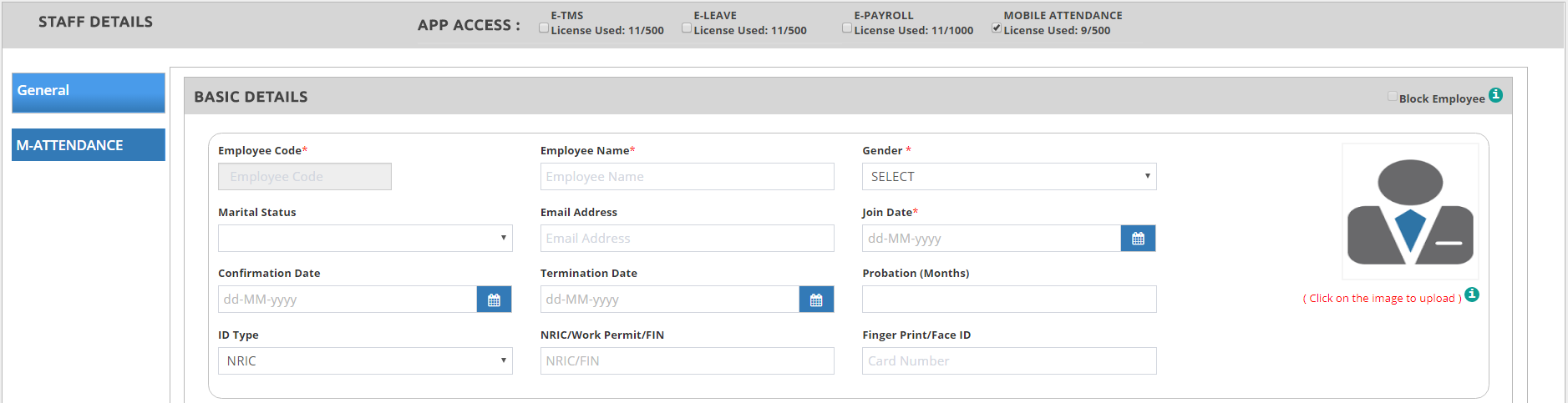Image resolution: width=1568 pixels, height=403 pixels.
Task: Enable the E-TMS app access checkbox
Action: 544,28
